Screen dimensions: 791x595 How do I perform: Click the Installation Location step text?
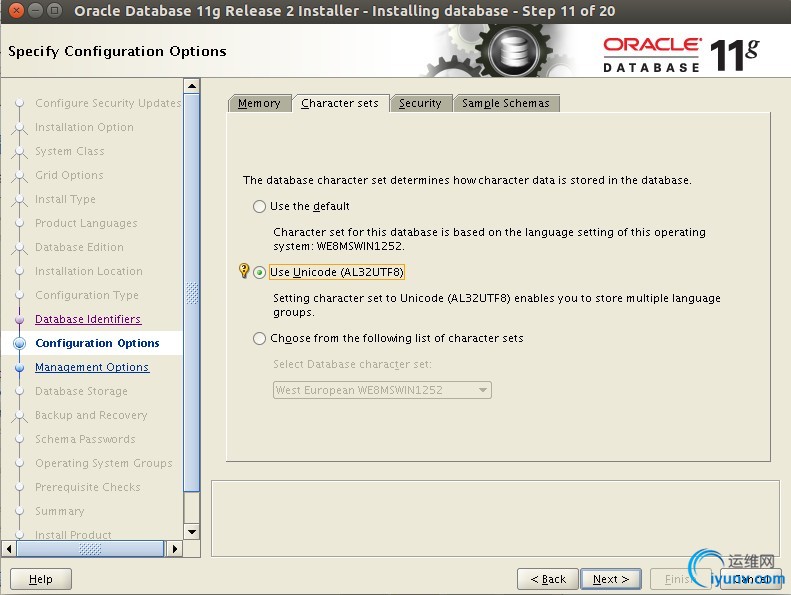(89, 271)
